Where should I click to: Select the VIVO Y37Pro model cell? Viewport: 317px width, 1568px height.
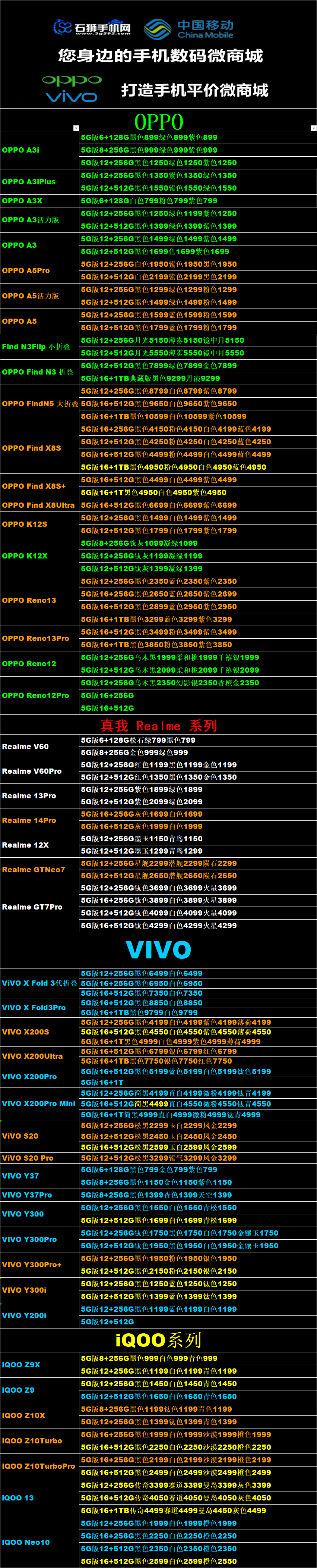(40, 1195)
